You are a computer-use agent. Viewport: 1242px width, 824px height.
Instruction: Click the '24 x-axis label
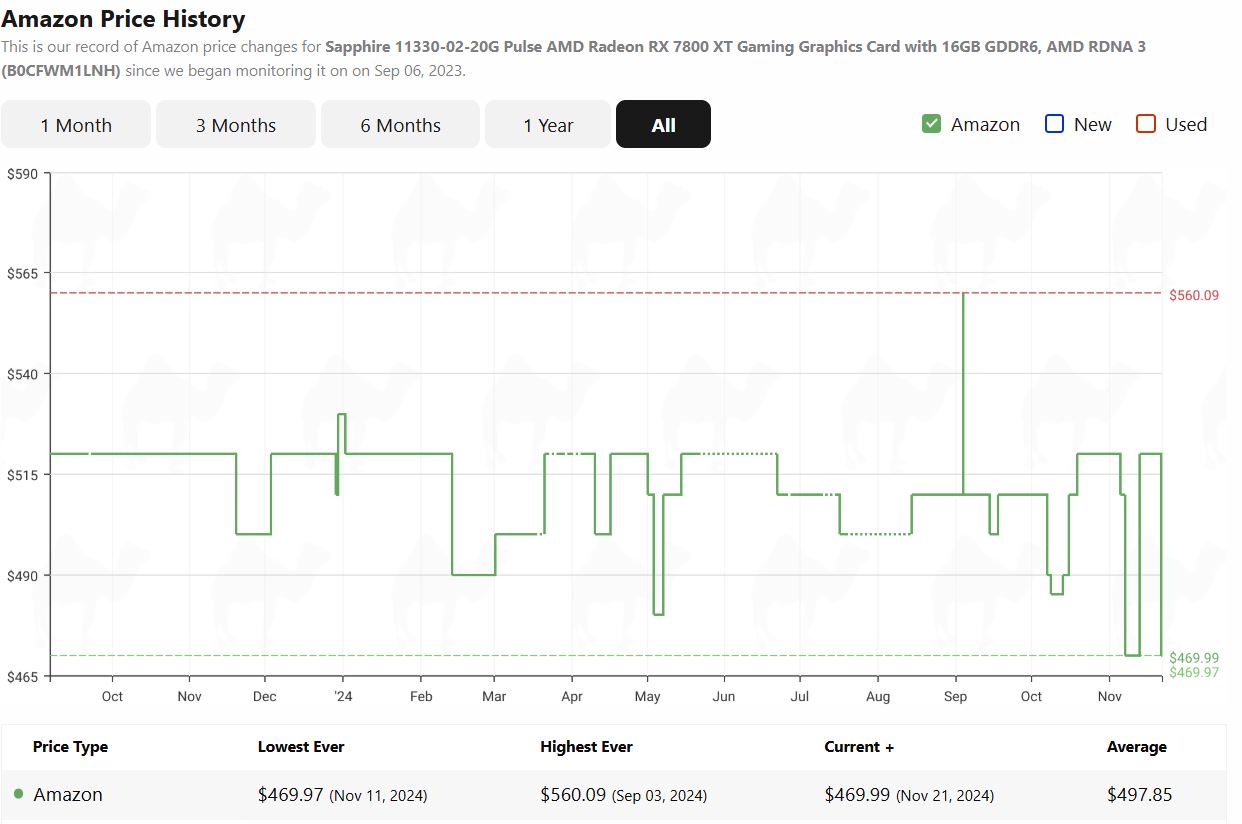(x=341, y=696)
